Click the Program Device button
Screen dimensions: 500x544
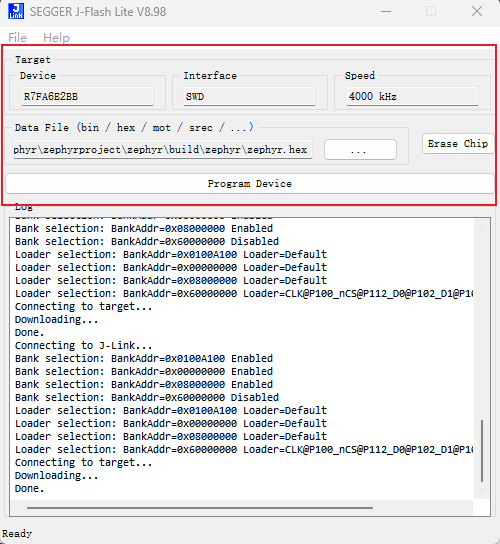click(250, 184)
